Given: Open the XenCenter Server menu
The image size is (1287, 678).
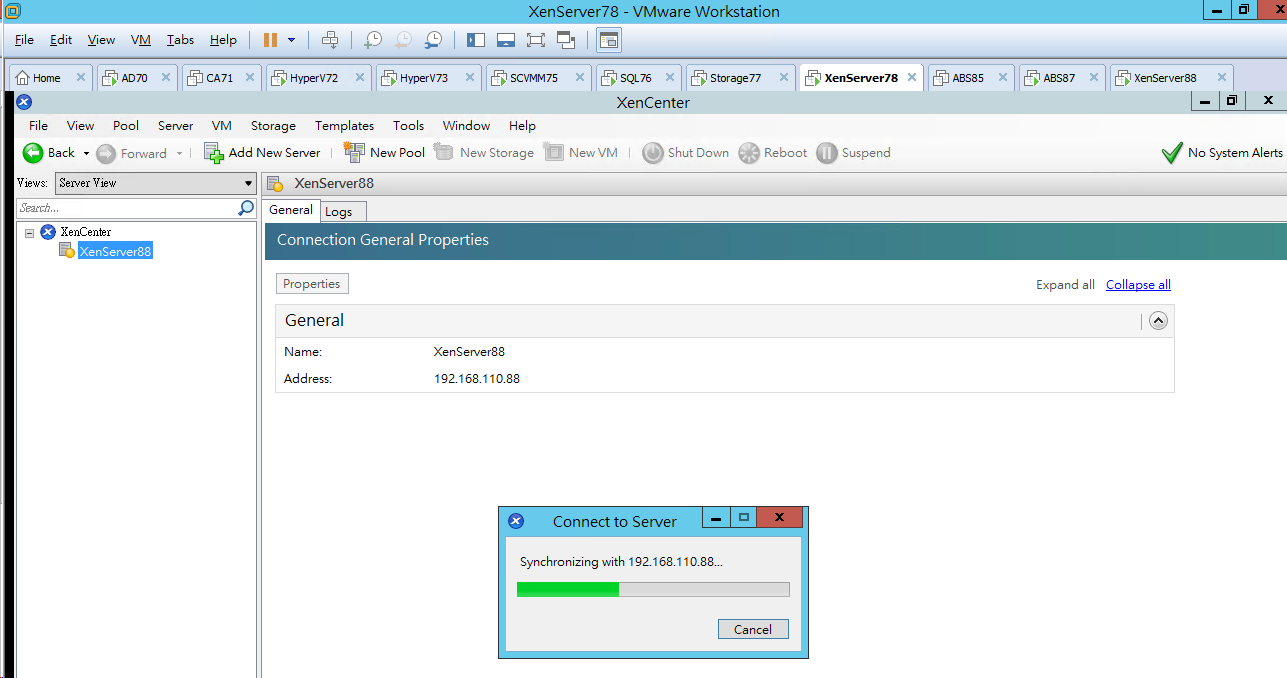Looking at the screenshot, I should point(175,125).
